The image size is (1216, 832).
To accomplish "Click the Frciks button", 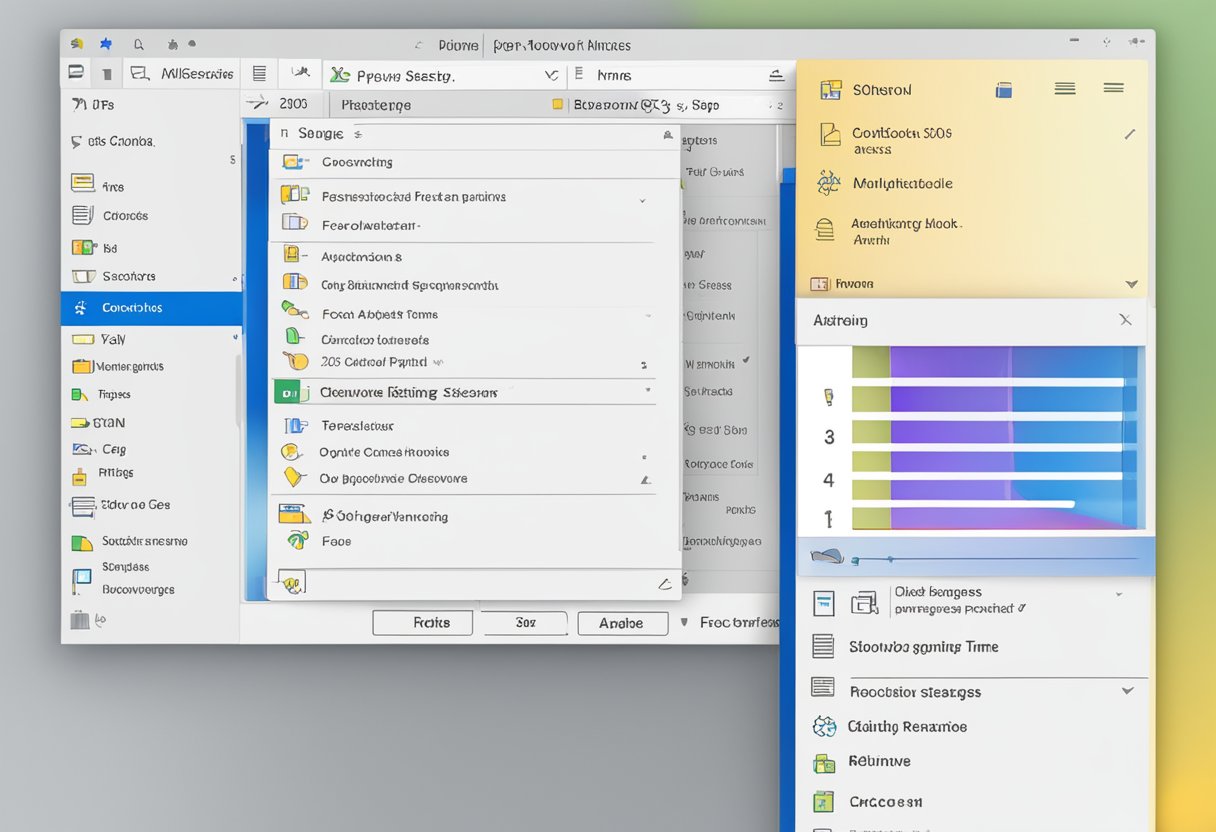I will (424, 623).
